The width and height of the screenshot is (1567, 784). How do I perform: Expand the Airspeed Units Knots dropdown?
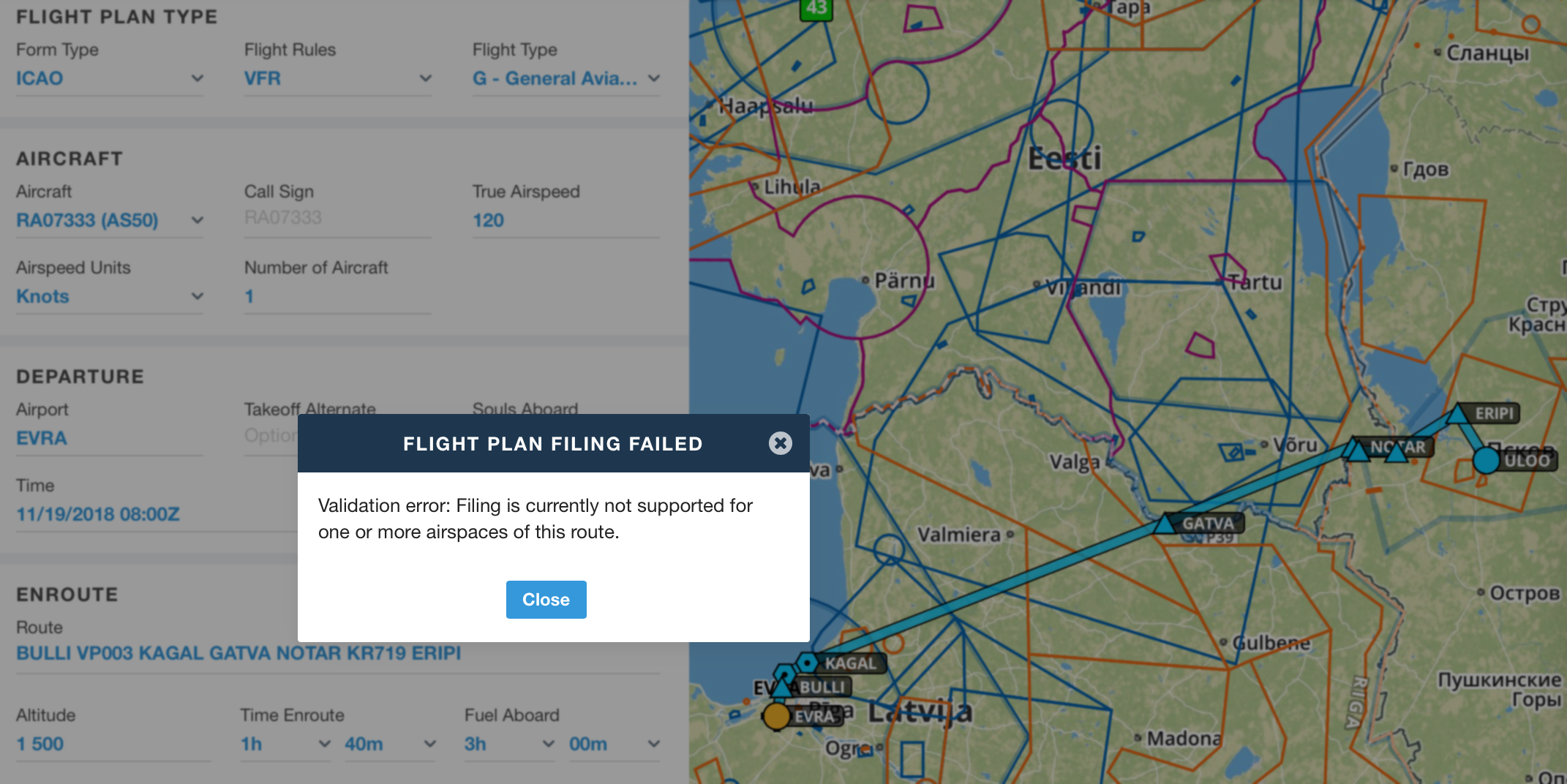(110, 296)
